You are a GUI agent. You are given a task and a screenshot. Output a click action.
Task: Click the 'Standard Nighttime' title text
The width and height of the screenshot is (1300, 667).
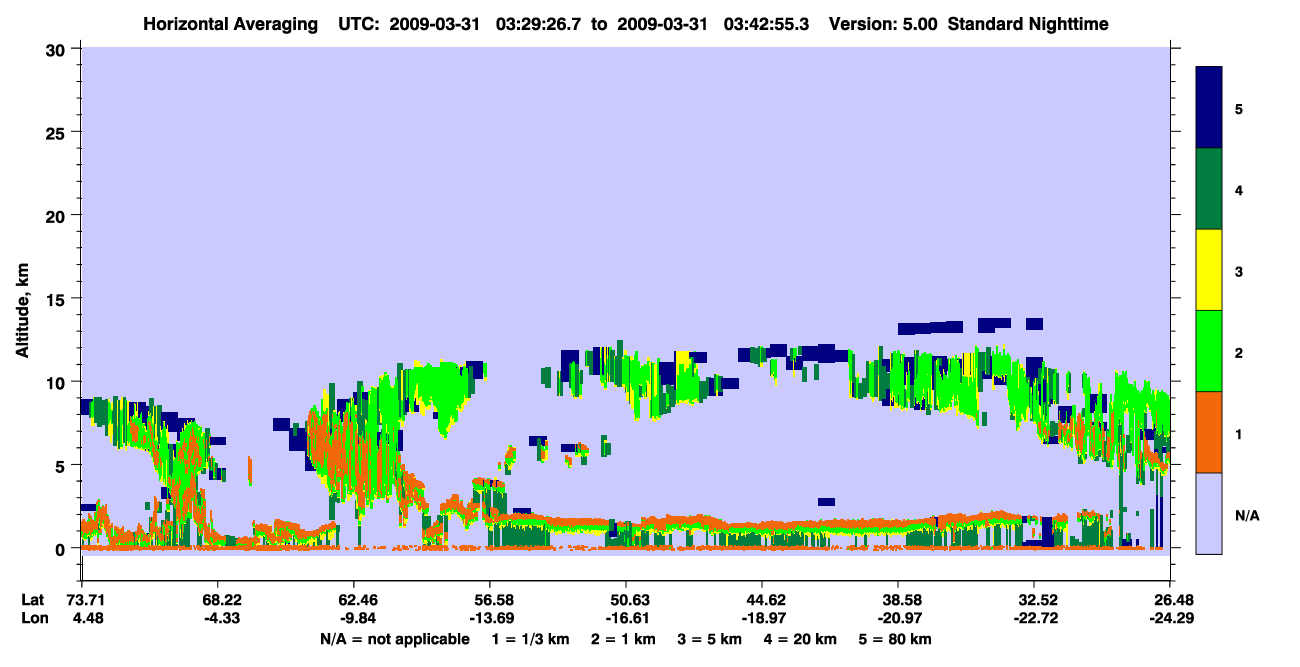1028,23
